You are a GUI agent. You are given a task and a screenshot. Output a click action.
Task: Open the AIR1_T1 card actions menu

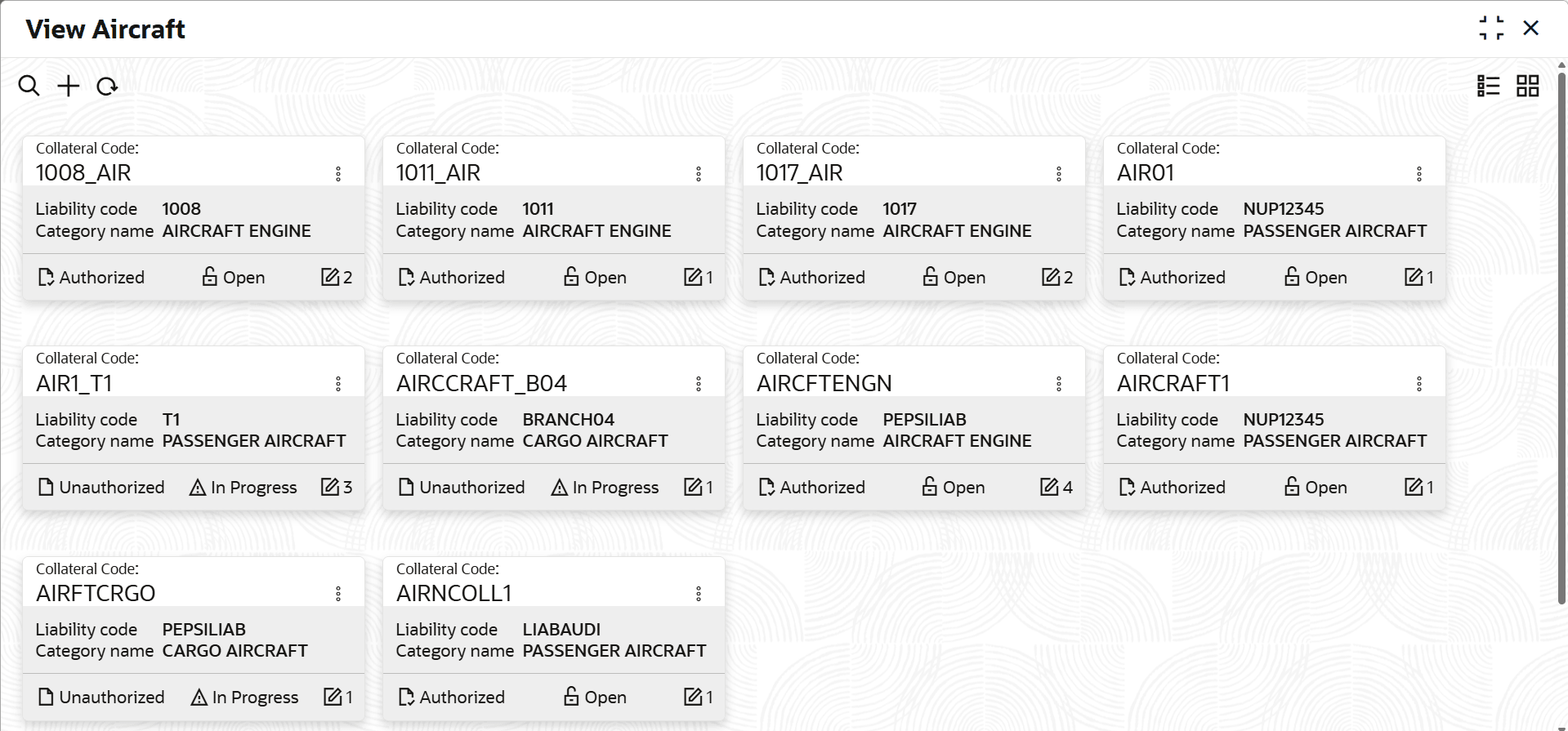[338, 384]
